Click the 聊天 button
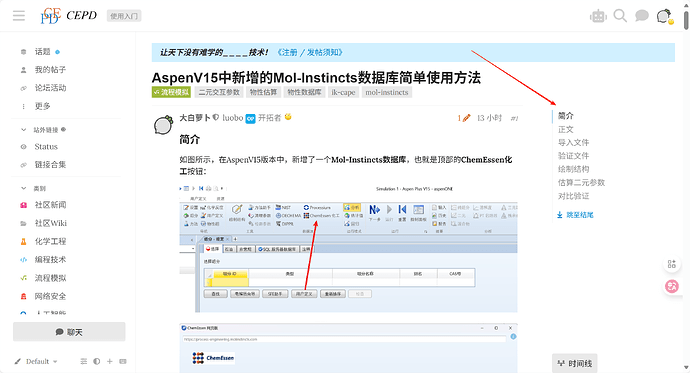690x373 pixels. [x=69, y=332]
